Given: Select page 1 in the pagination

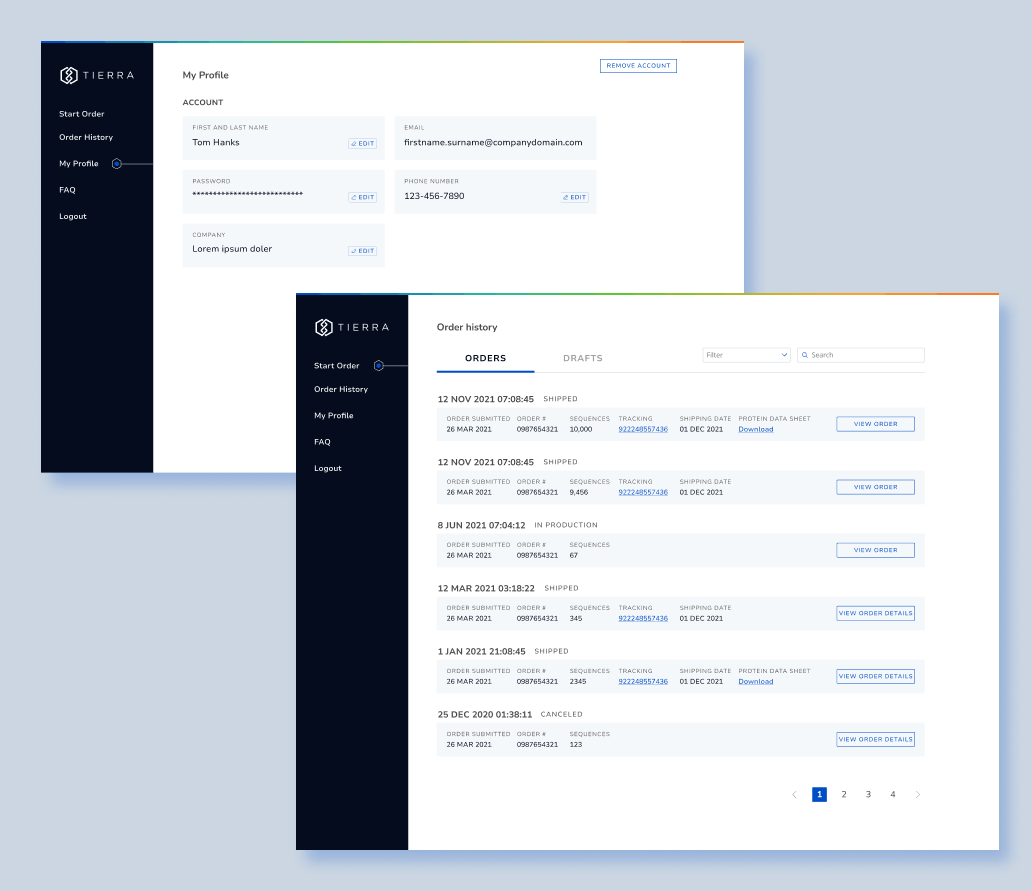Looking at the screenshot, I should pos(819,794).
